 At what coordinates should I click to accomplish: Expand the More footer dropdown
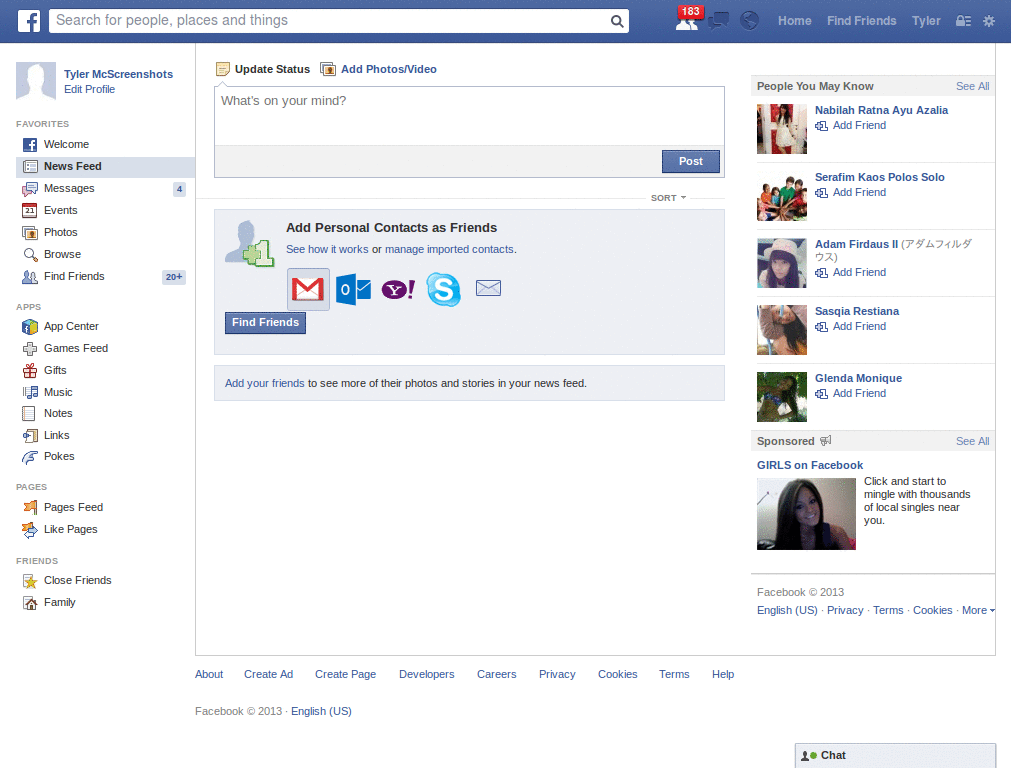coord(978,610)
